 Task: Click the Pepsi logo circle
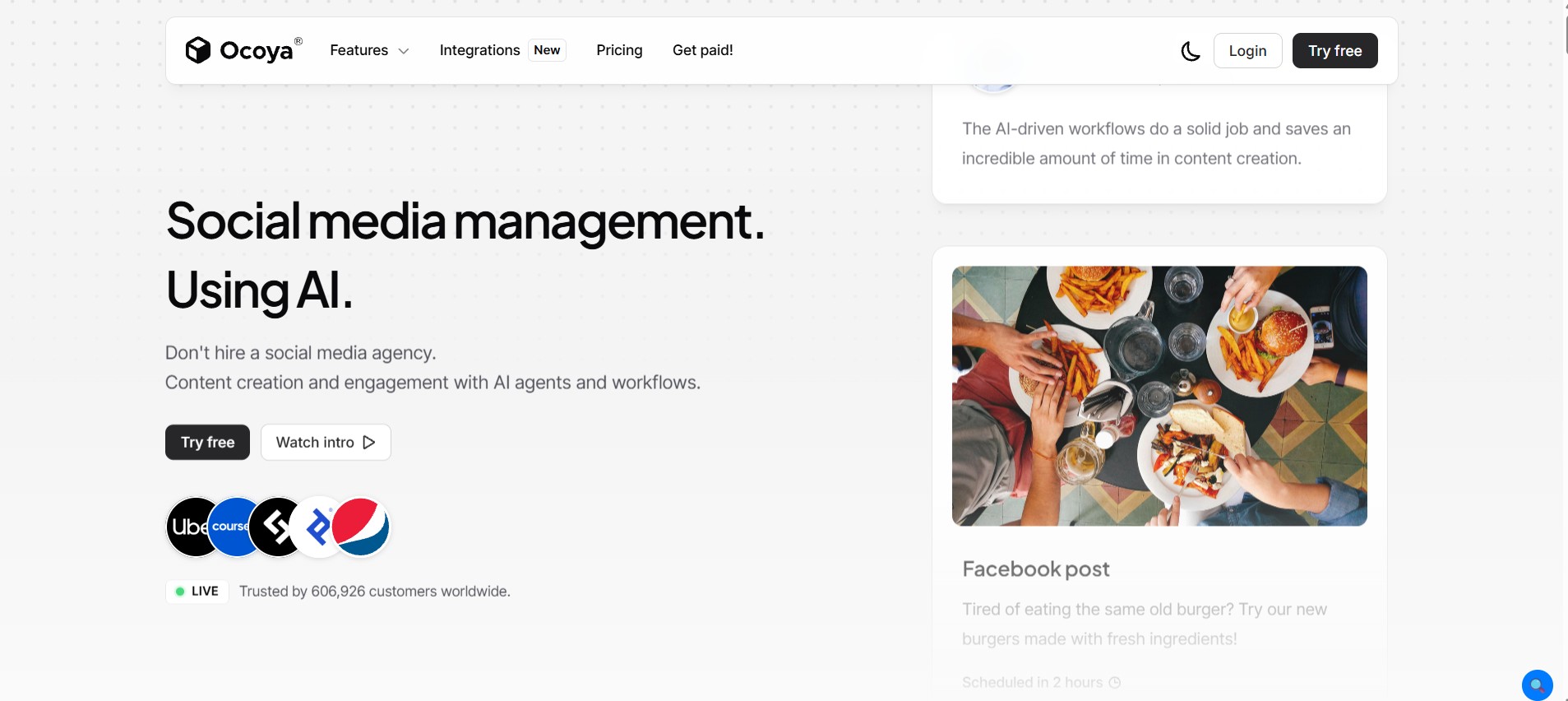(x=360, y=527)
